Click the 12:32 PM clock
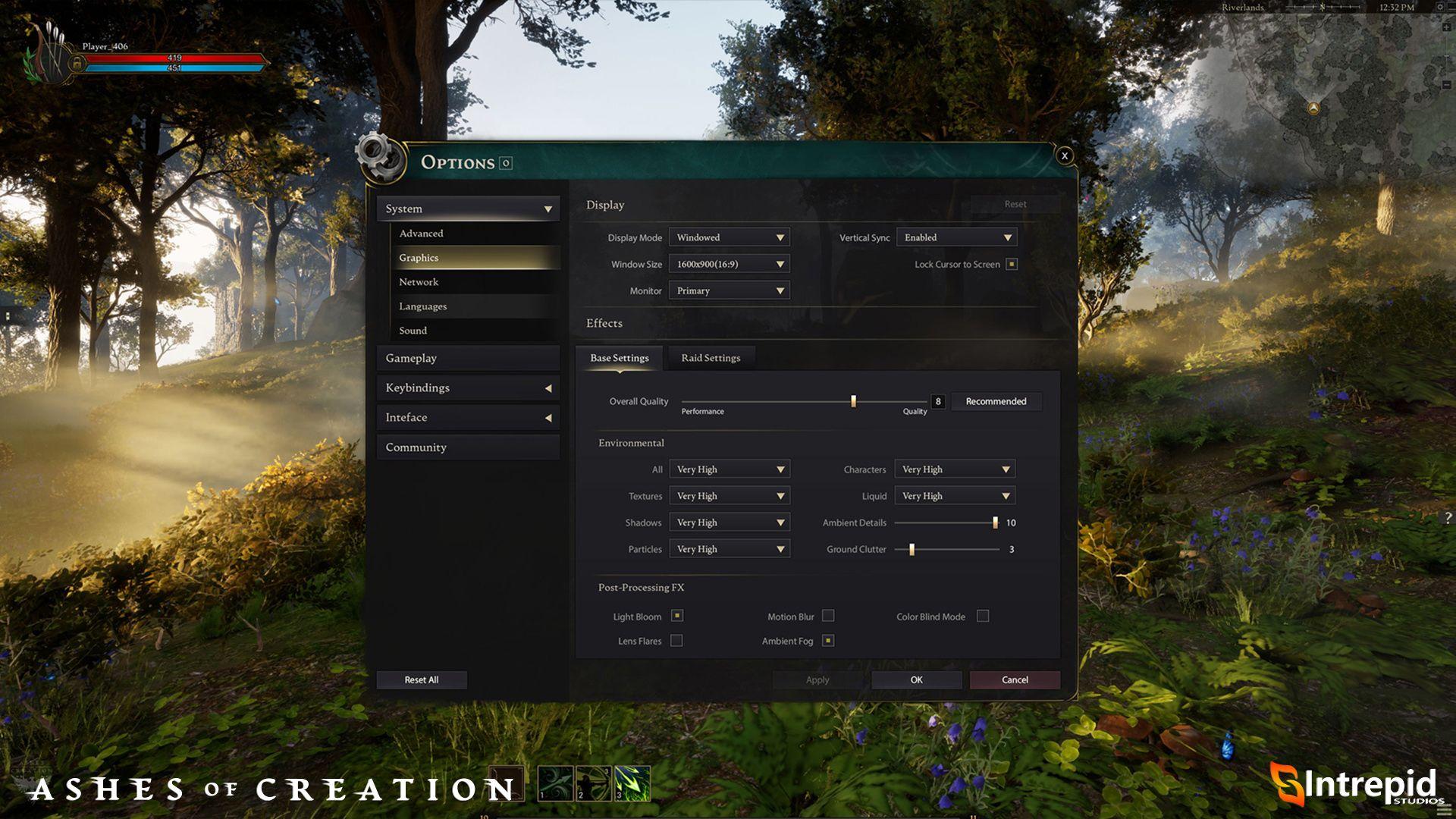Screen dimensions: 1456x819 [x=1397, y=7]
